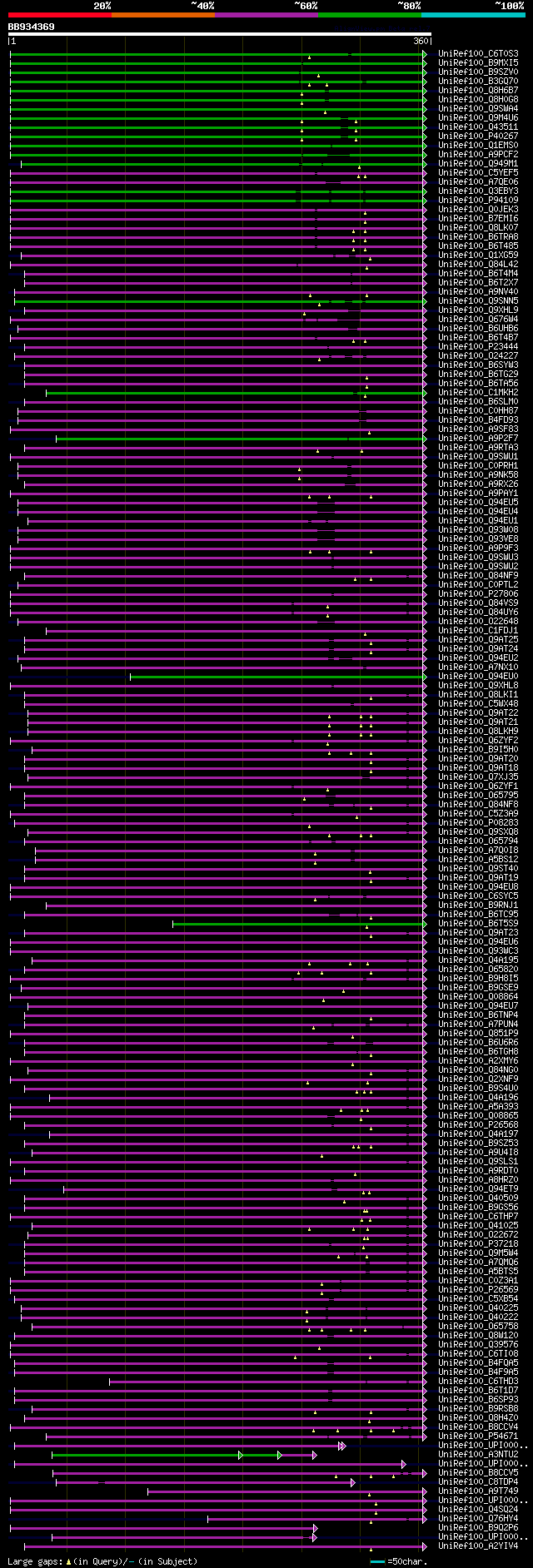The width and height of the screenshot is (533, 1568).
Task: Select label UniRef100_A2XMY6
Action: click(478, 1061)
